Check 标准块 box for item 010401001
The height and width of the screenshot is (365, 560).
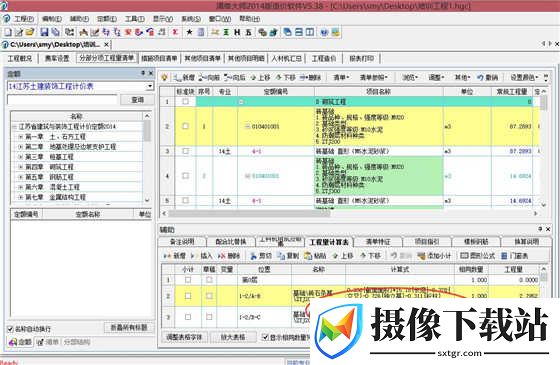tap(185, 126)
